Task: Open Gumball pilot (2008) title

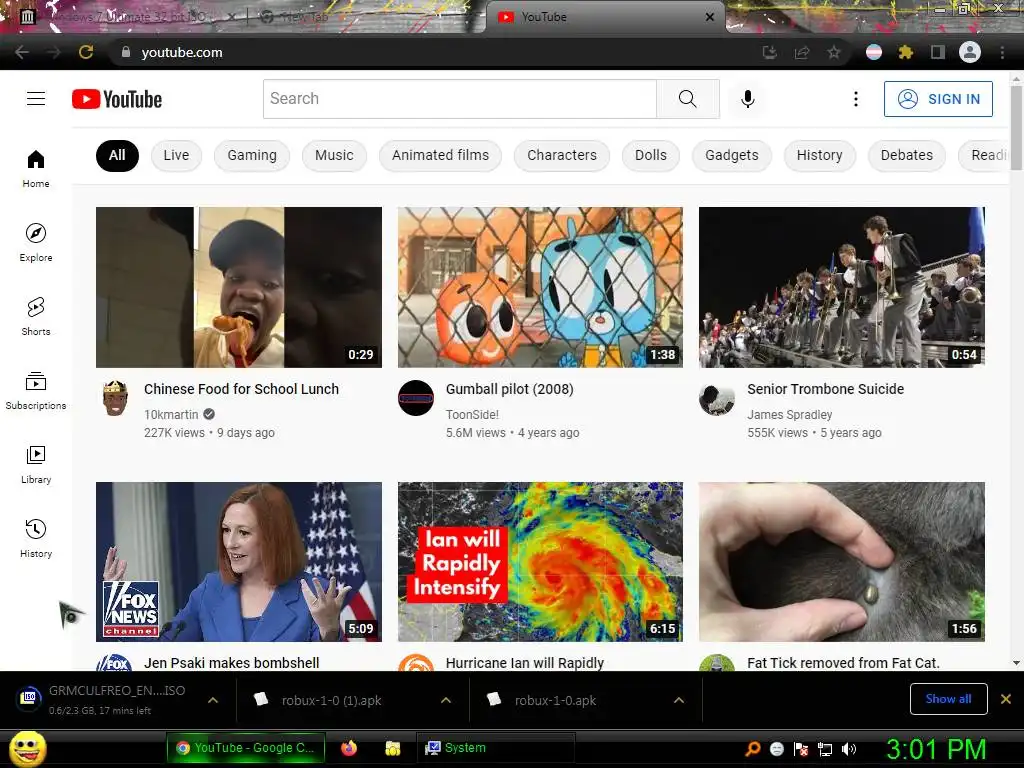Action: tap(509, 389)
